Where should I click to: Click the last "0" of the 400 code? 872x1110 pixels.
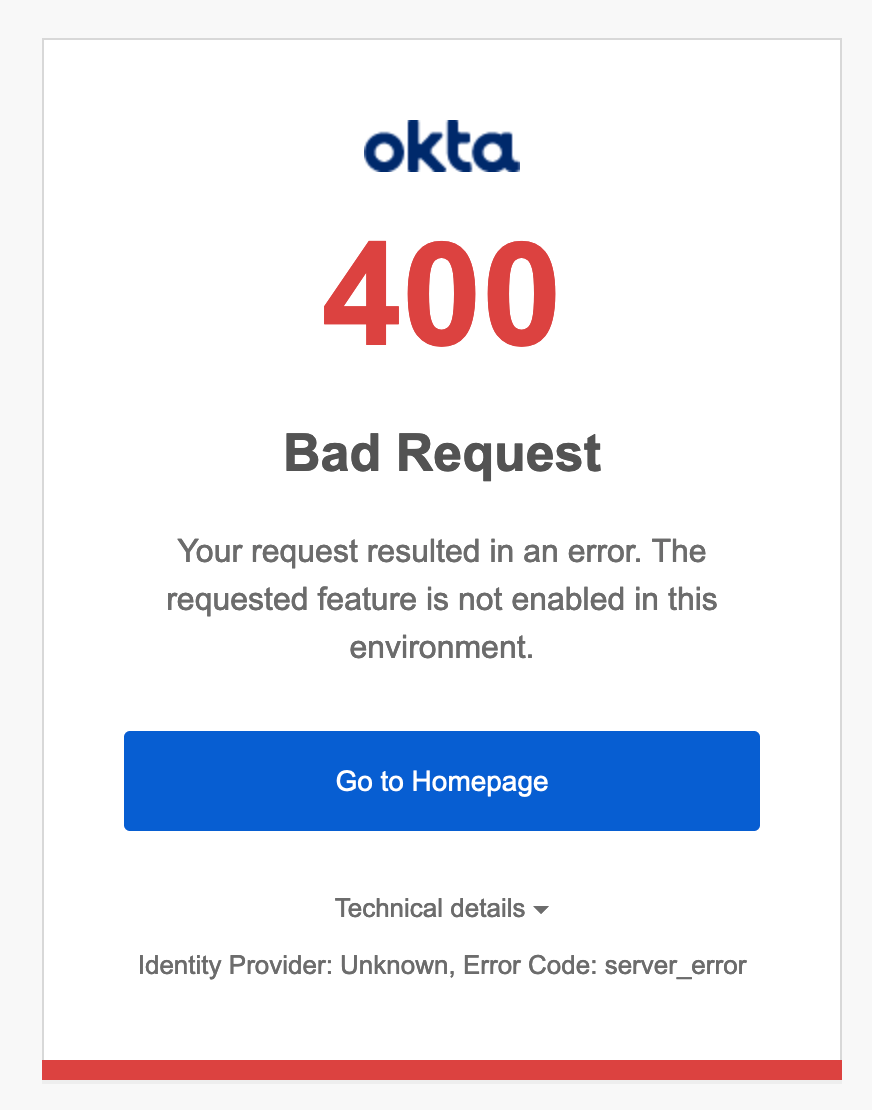coord(517,293)
